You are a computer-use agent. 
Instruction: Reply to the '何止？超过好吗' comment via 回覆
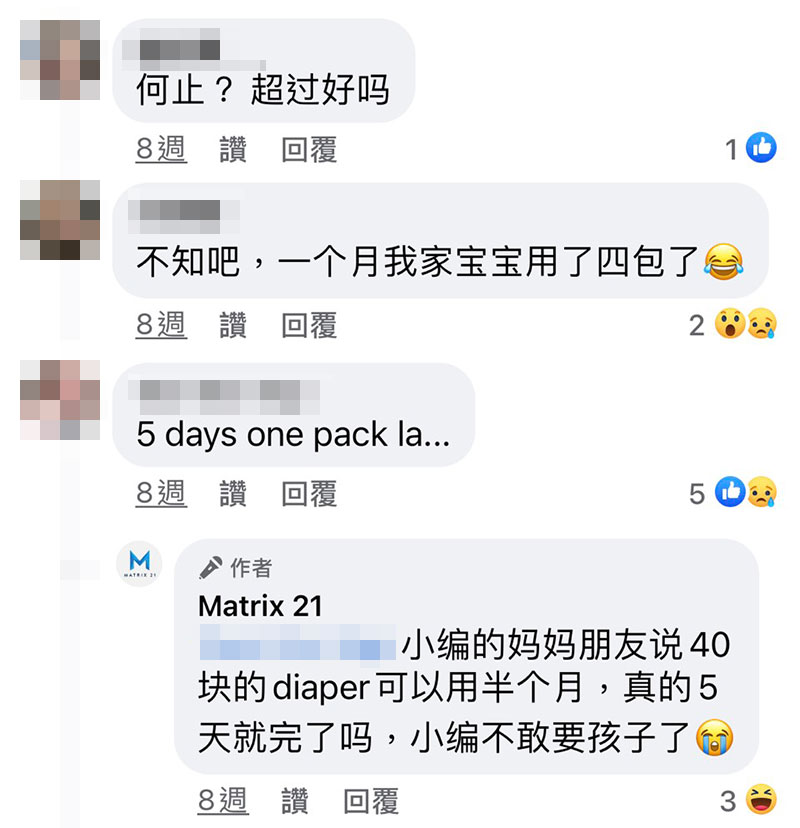[309, 149]
